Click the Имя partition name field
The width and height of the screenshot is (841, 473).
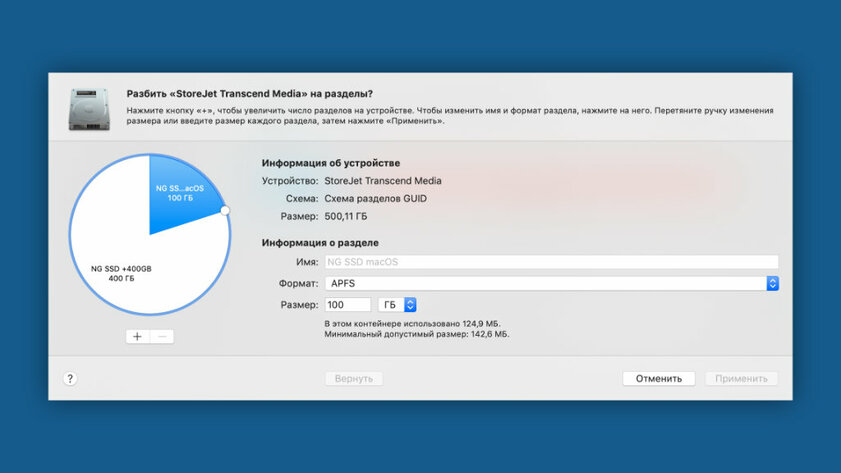pyautogui.click(x=551, y=262)
